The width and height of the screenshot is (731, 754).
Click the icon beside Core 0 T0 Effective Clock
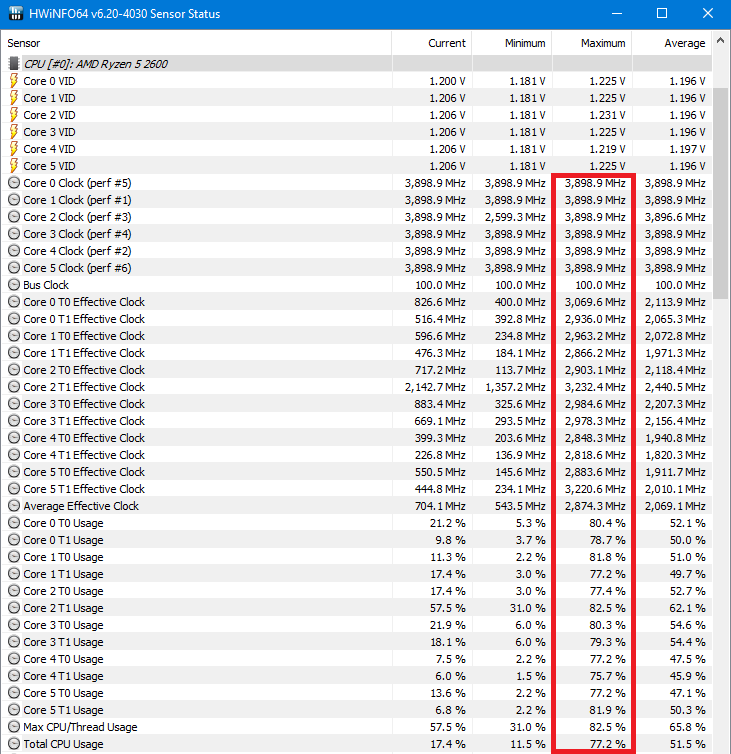tap(14, 302)
